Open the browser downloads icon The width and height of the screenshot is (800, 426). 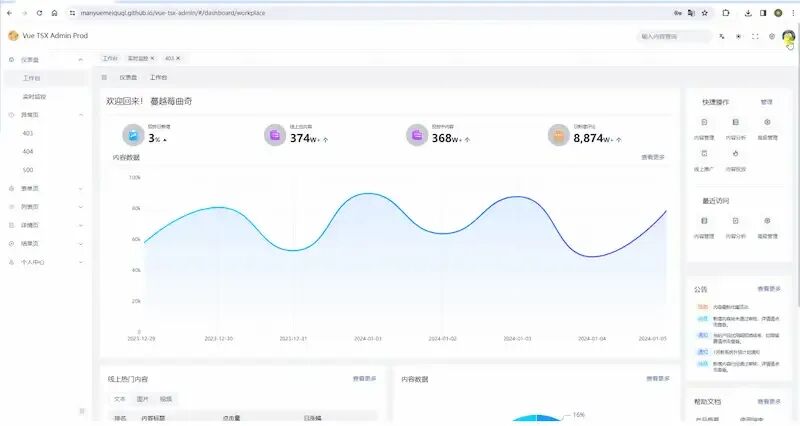coord(748,13)
